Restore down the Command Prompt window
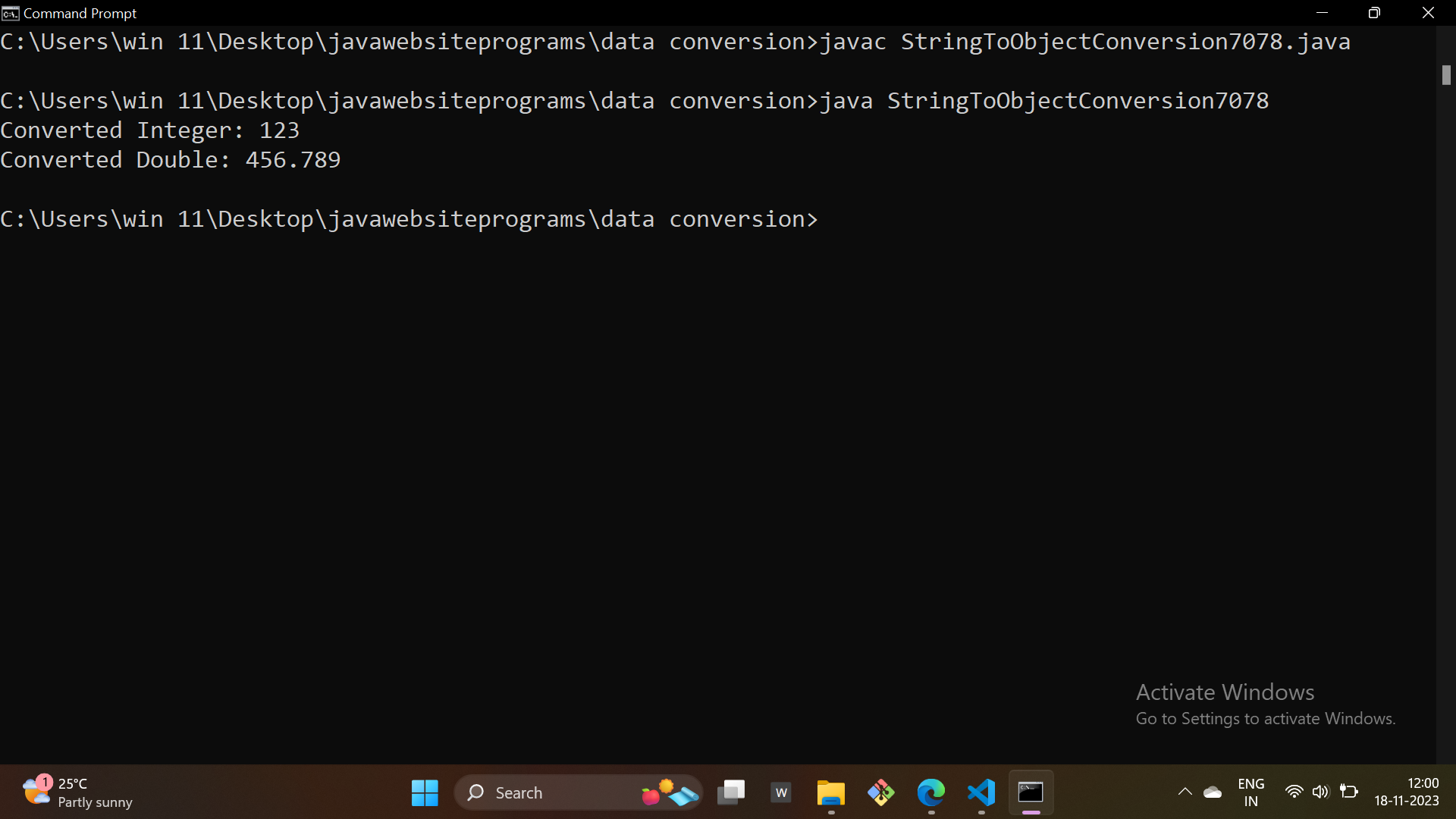The width and height of the screenshot is (1456, 819). (x=1374, y=13)
